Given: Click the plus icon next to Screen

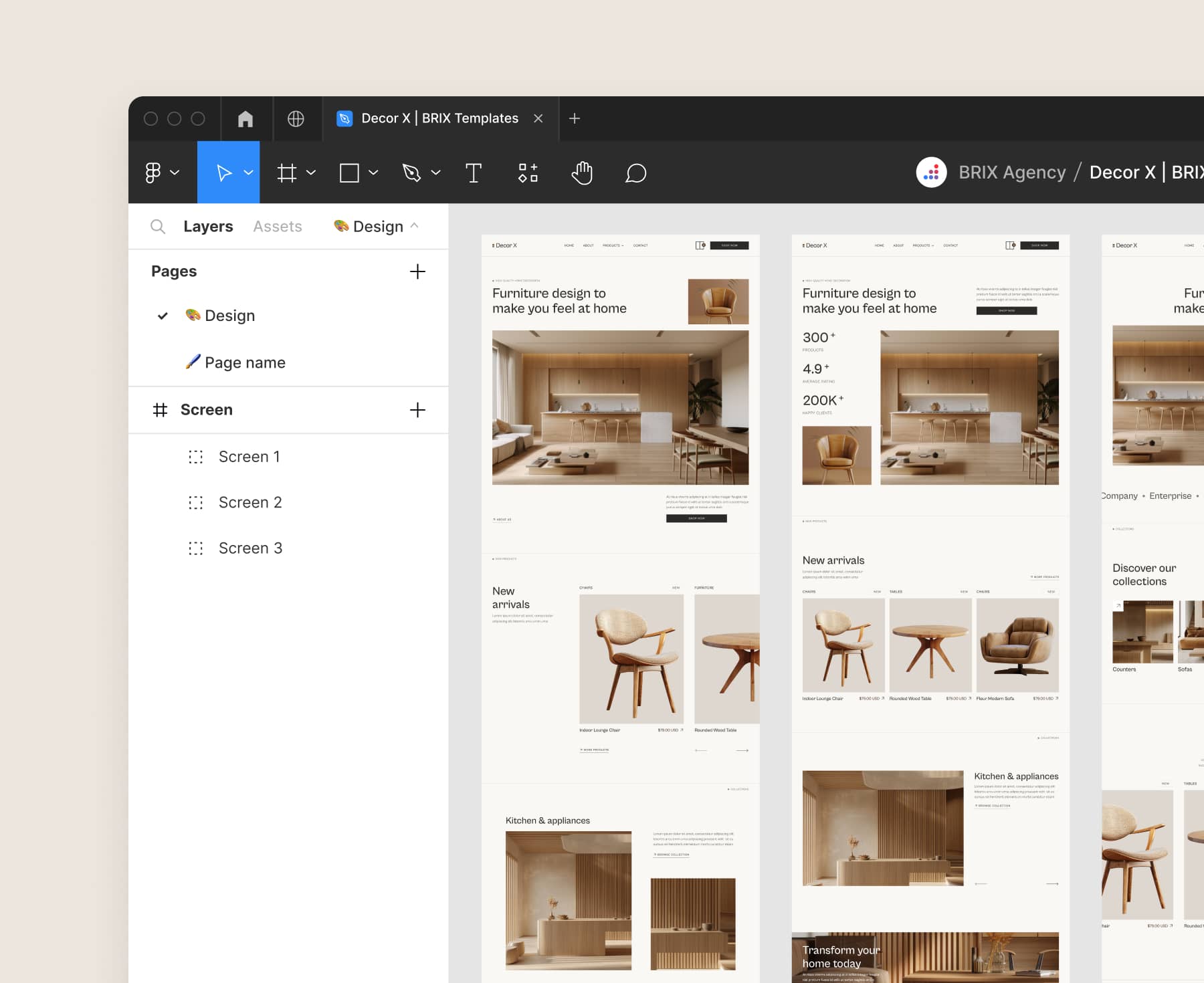Looking at the screenshot, I should (x=417, y=410).
